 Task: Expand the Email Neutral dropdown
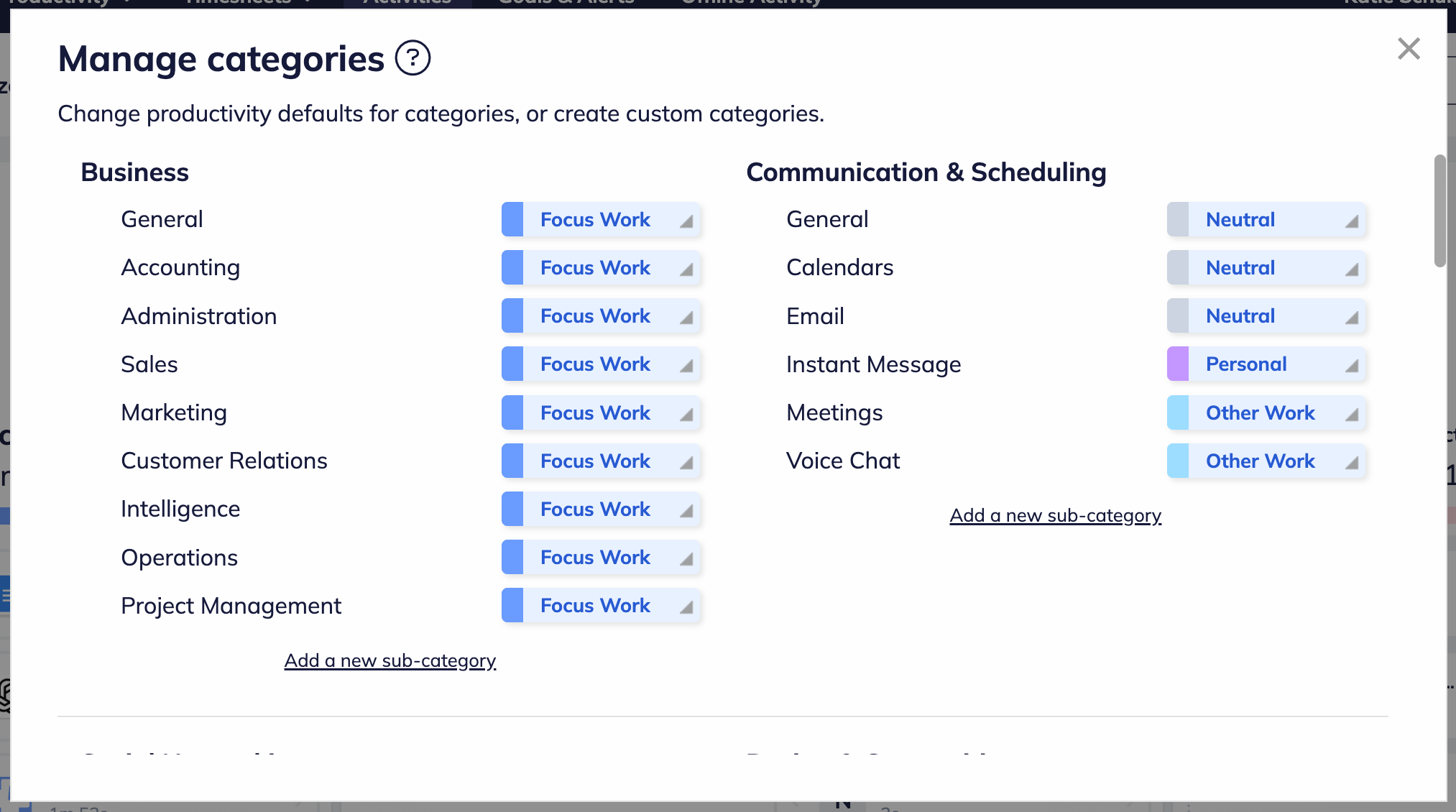pos(1266,316)
